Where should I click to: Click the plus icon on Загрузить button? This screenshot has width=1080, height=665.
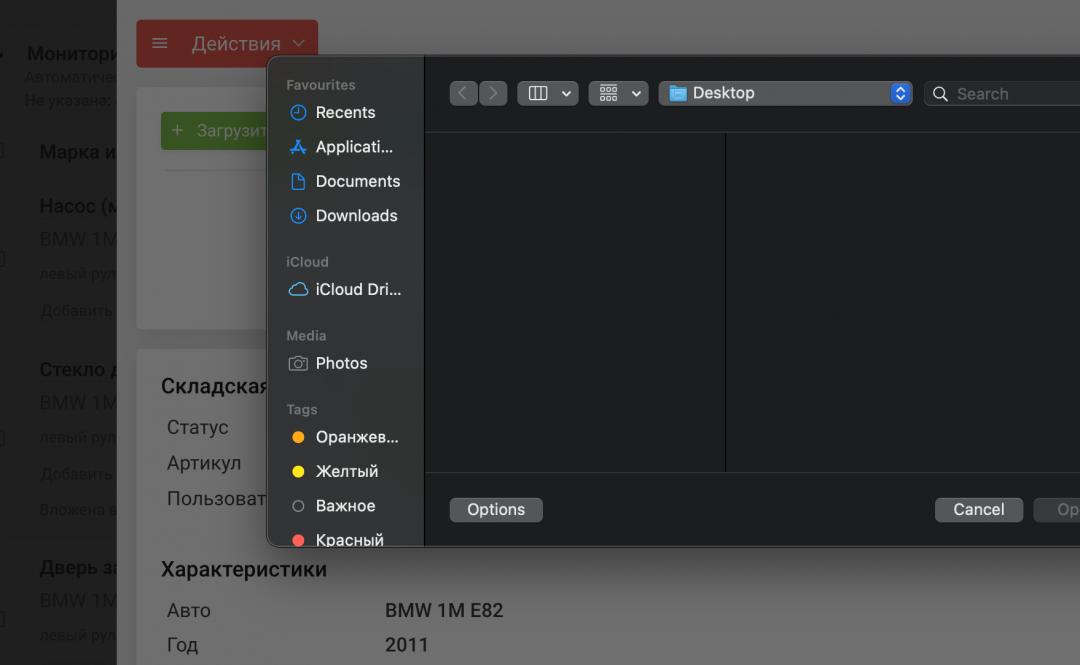177,130
